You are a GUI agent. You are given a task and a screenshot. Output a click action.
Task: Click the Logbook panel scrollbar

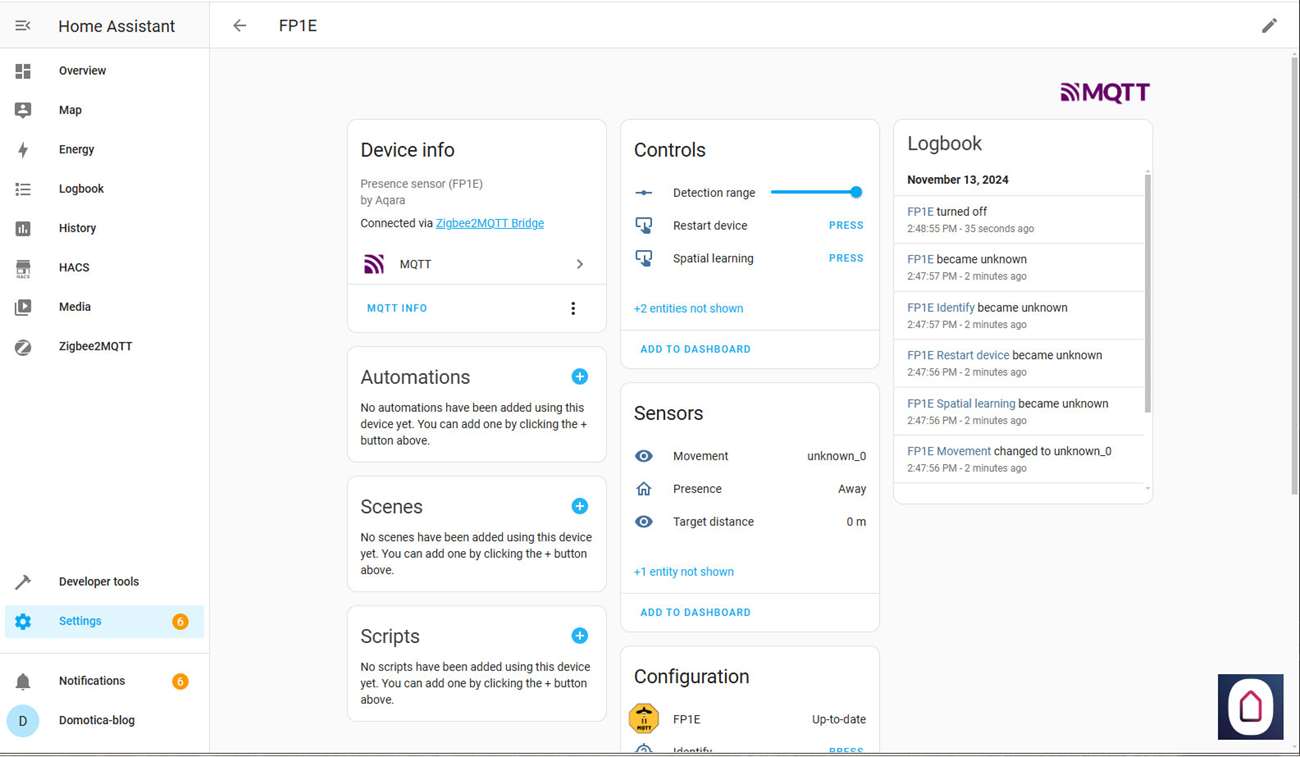[1147, 290]
